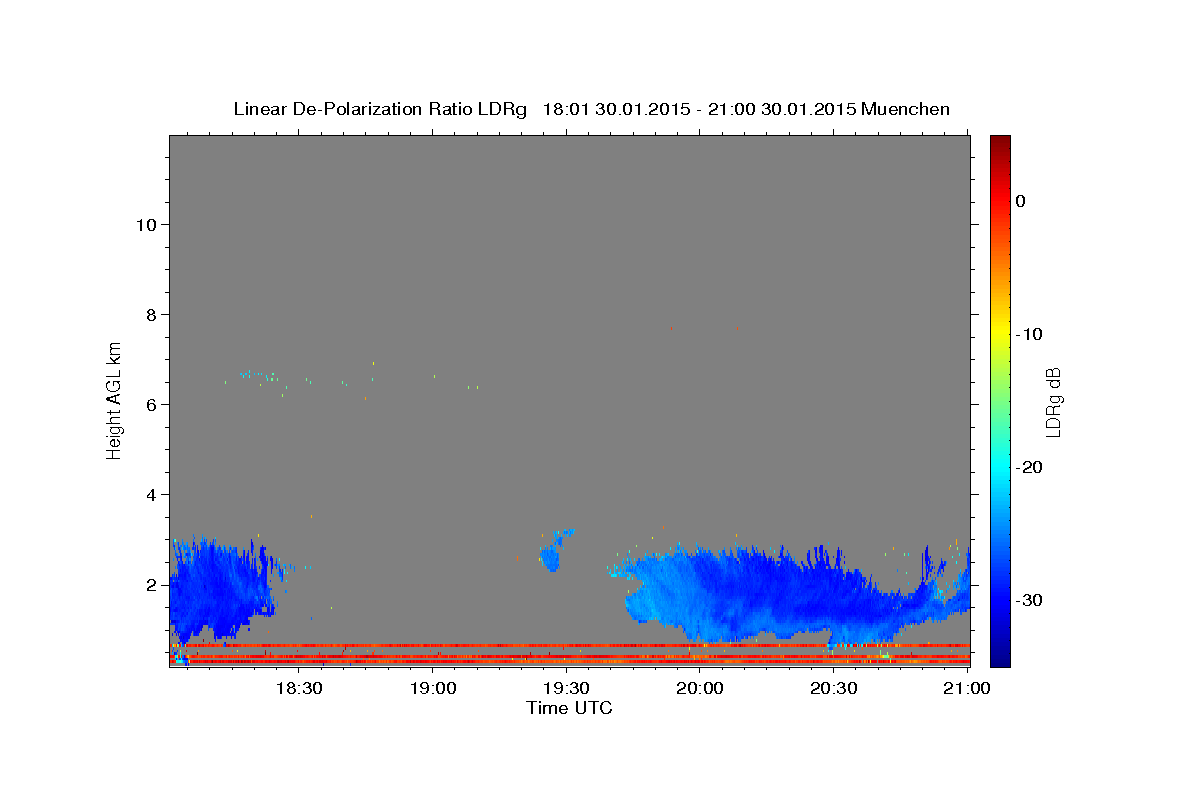Click the colorbar value '-20'
The width and height of the screenshot is (1200, 800).
coord(1028,467)
